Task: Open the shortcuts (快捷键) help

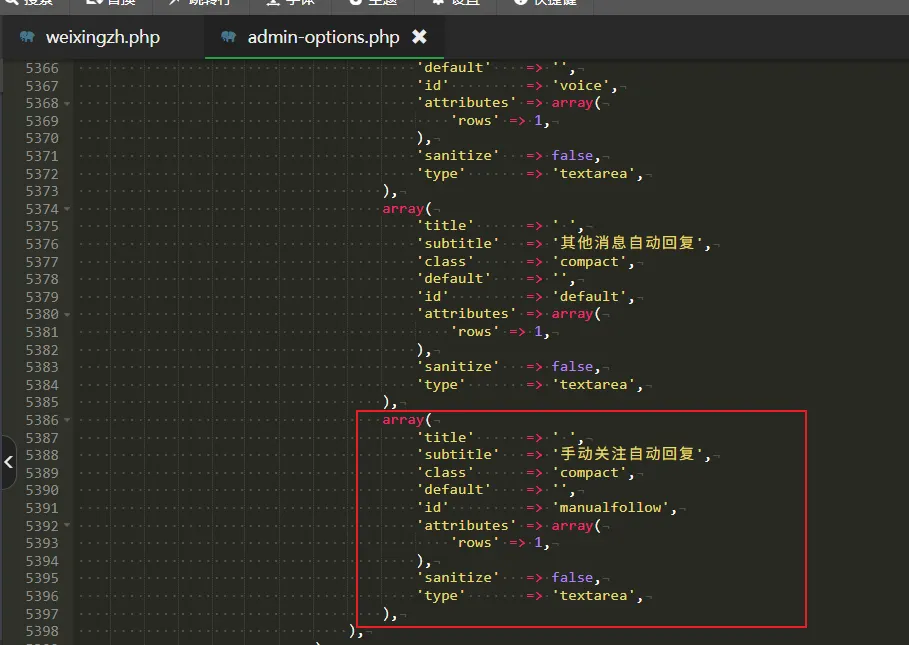Action: 546,2
